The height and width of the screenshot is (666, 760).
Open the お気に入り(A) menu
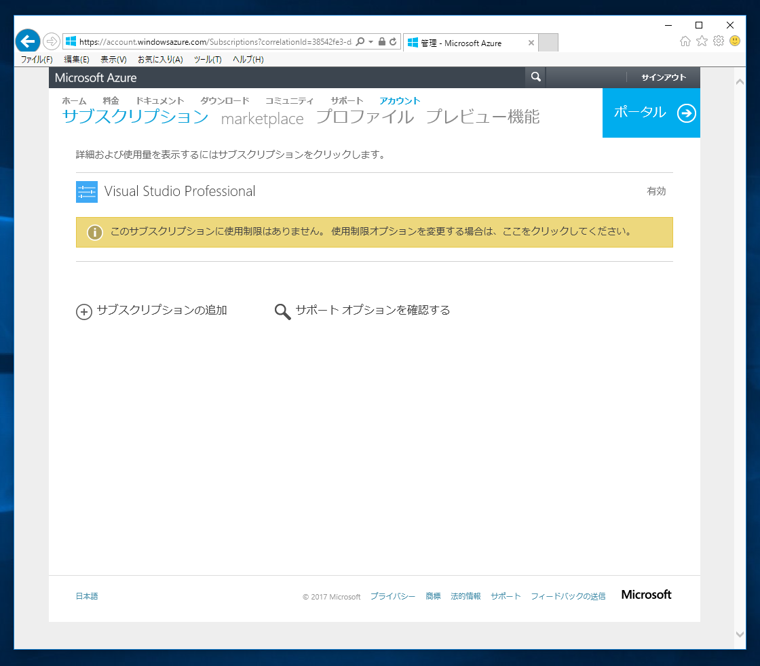pyautogui.click(x=160, y=59)
